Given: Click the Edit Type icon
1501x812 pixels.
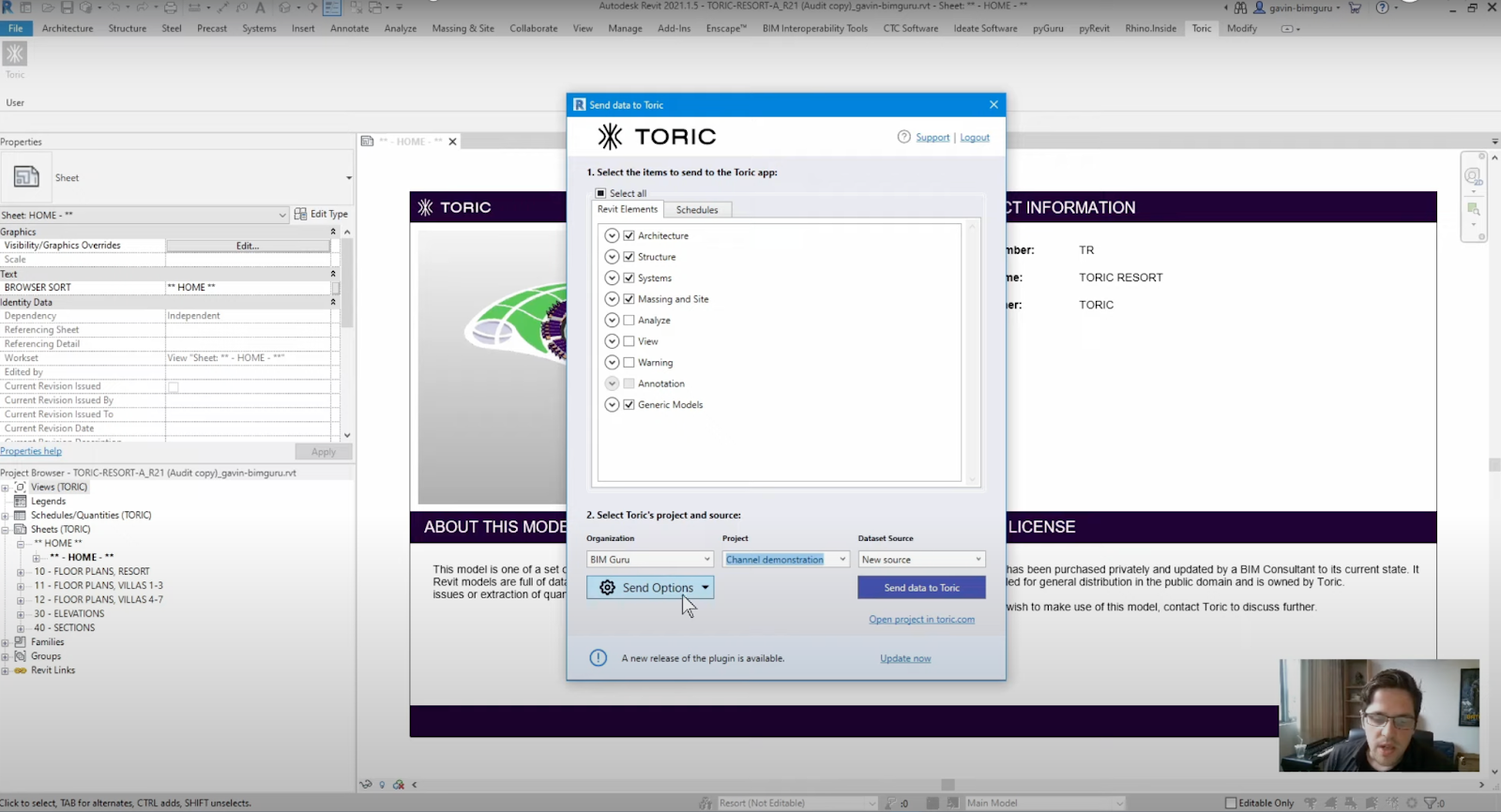Looking at the screenshot, I should 300,214.
